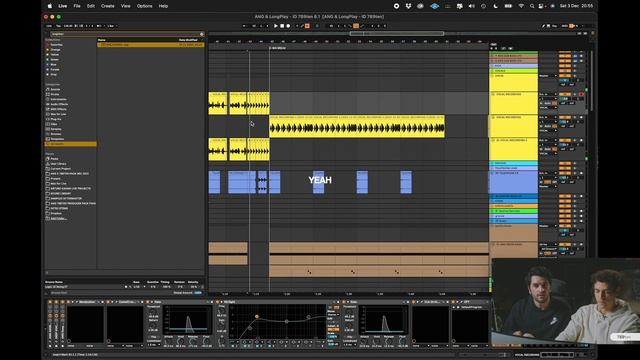Open Templates category in browser
This screenshot has width=640, height=360.
57,139
